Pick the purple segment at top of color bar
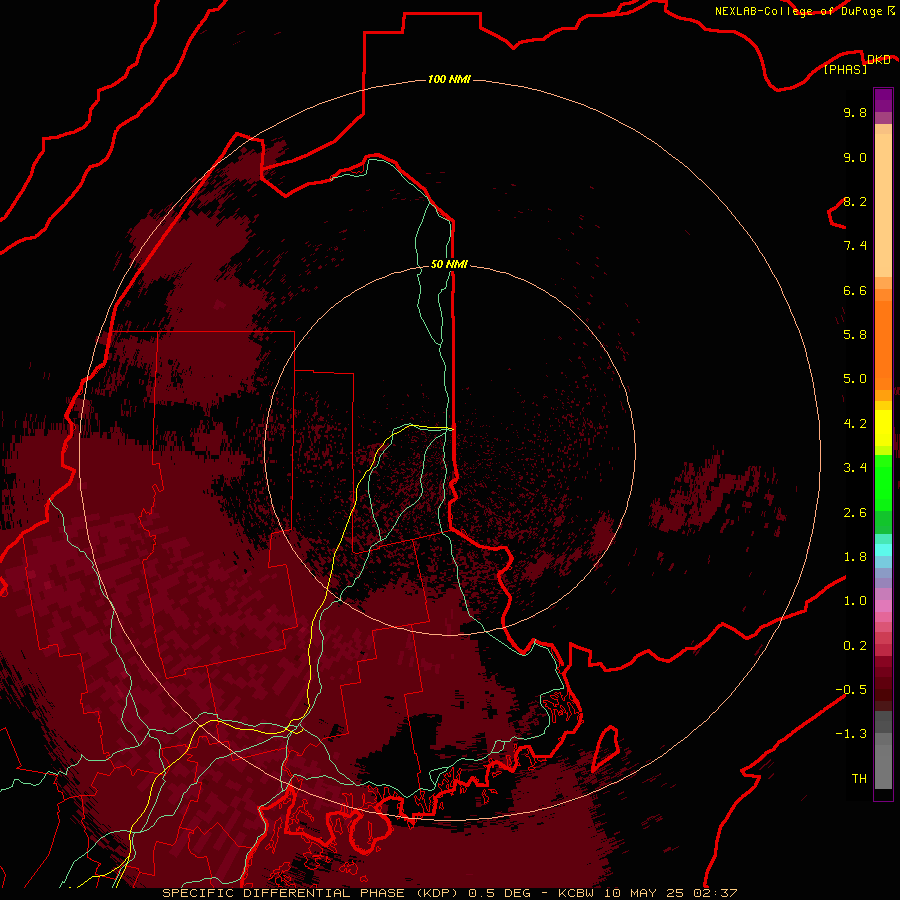 tap(883, 100)
